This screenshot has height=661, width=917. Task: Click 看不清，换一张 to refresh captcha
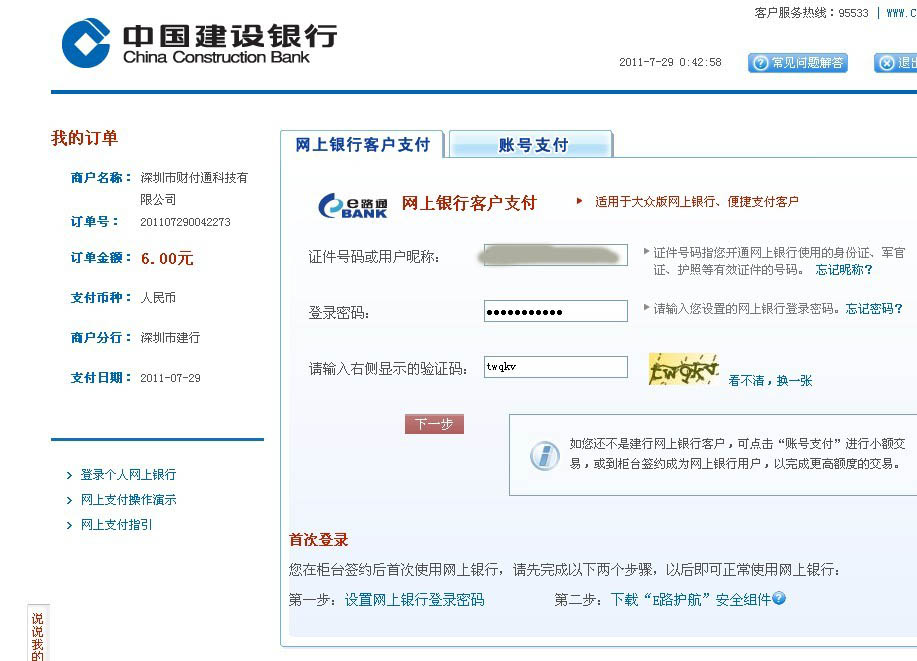[770, 381]
